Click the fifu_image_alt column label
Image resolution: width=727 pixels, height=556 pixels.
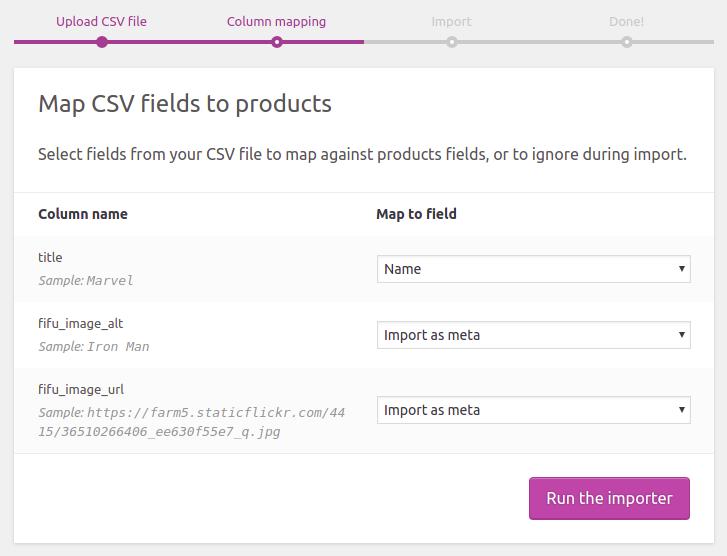coord(80,324)
